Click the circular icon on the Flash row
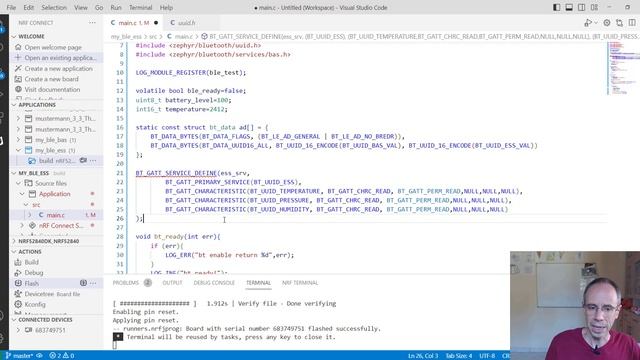Image resolution: width=640 pixels, height=360 pixels. coord(83,283)
